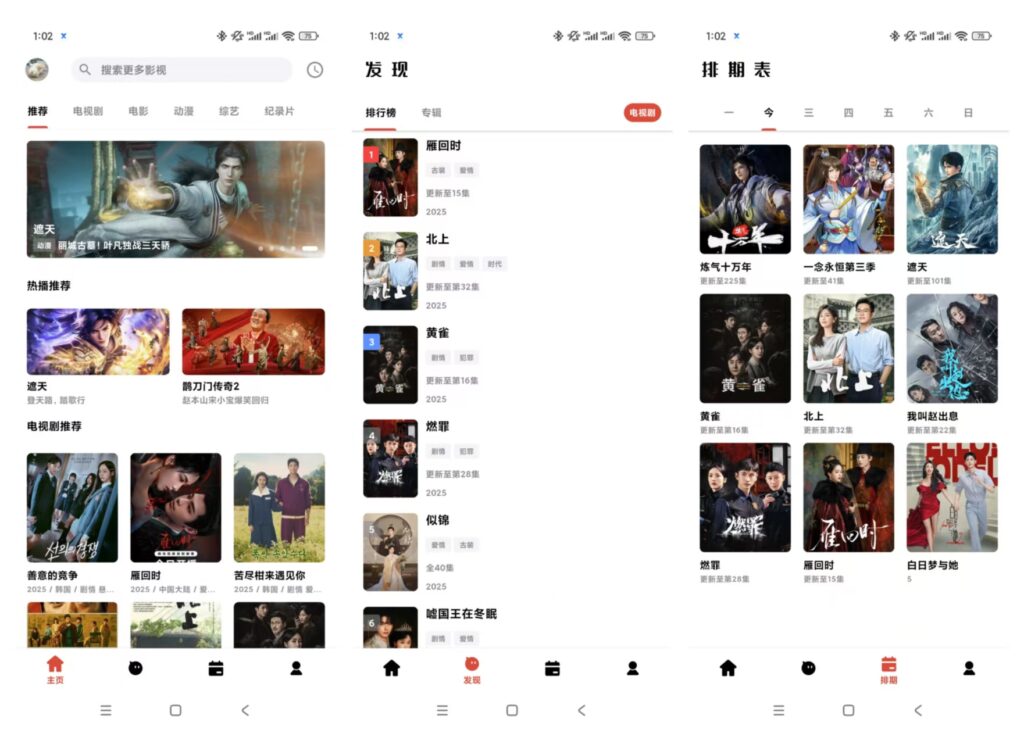Switch to the 综艺 tab
The width and height of the screenshot is (1024, 744).
click(x=229, y=111)
